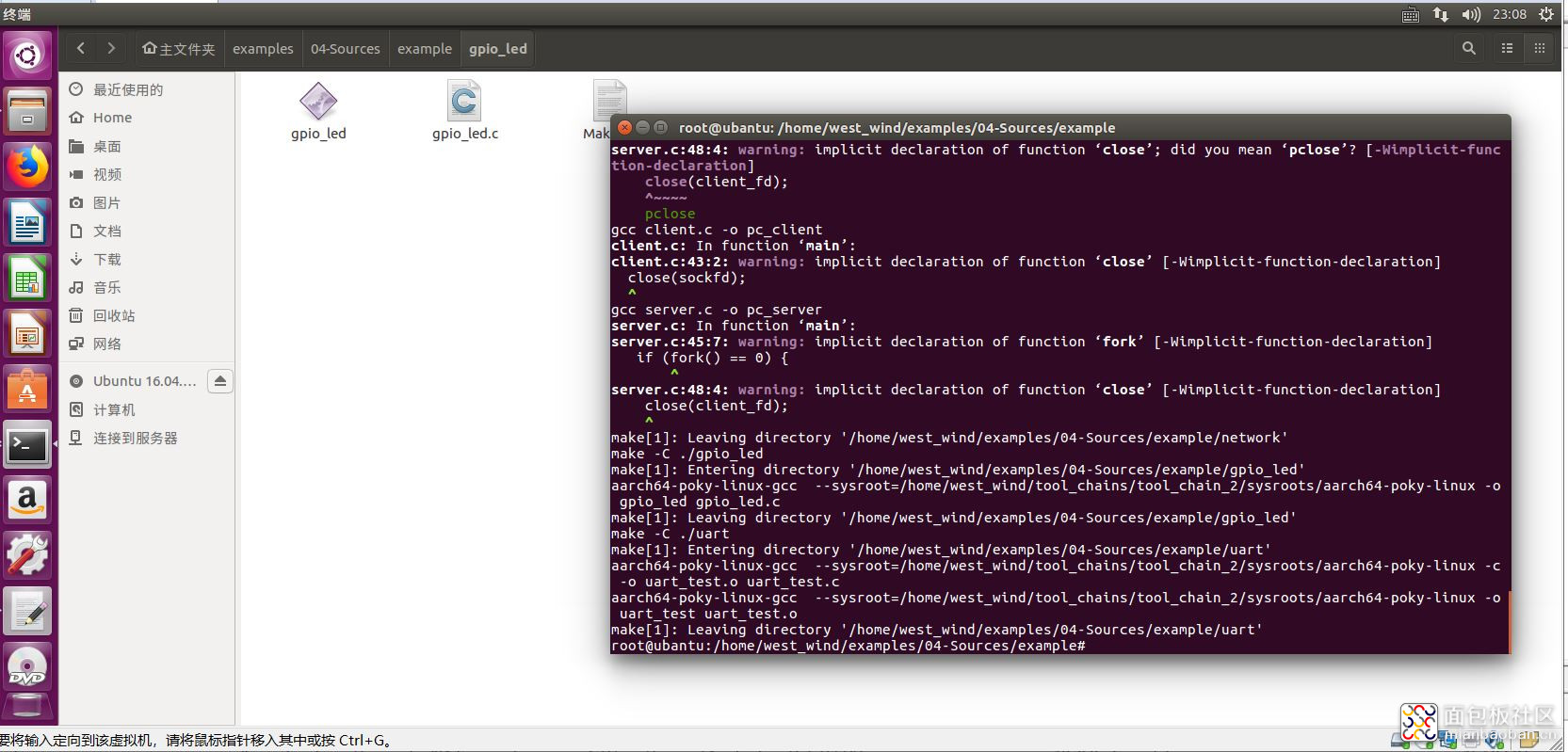Open system power gear menu
1568x752 pixels.
pyautogui.click(x=1546, y=14)
